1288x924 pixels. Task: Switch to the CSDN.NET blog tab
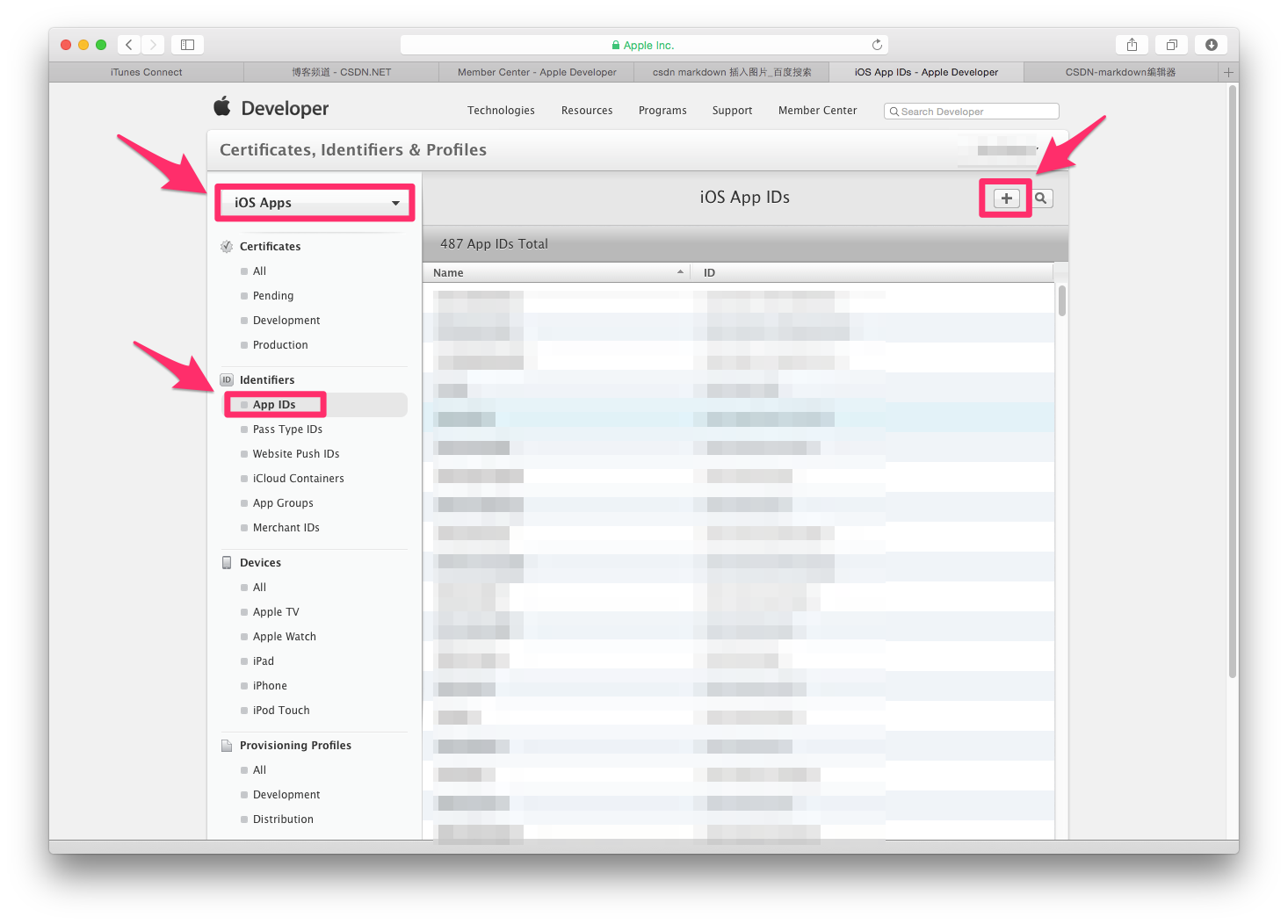pos(342,72)
